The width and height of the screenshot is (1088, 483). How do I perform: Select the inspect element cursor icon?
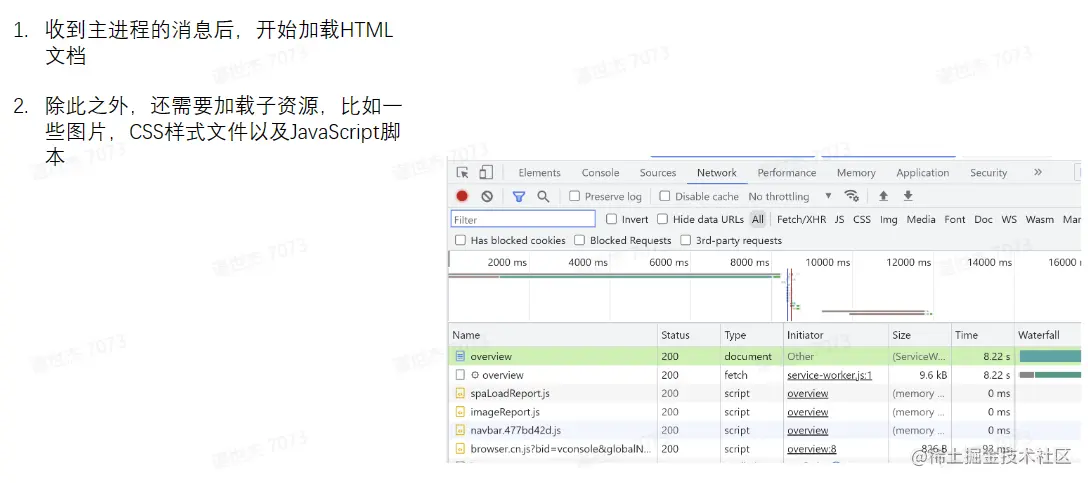[x=463, y=173]
